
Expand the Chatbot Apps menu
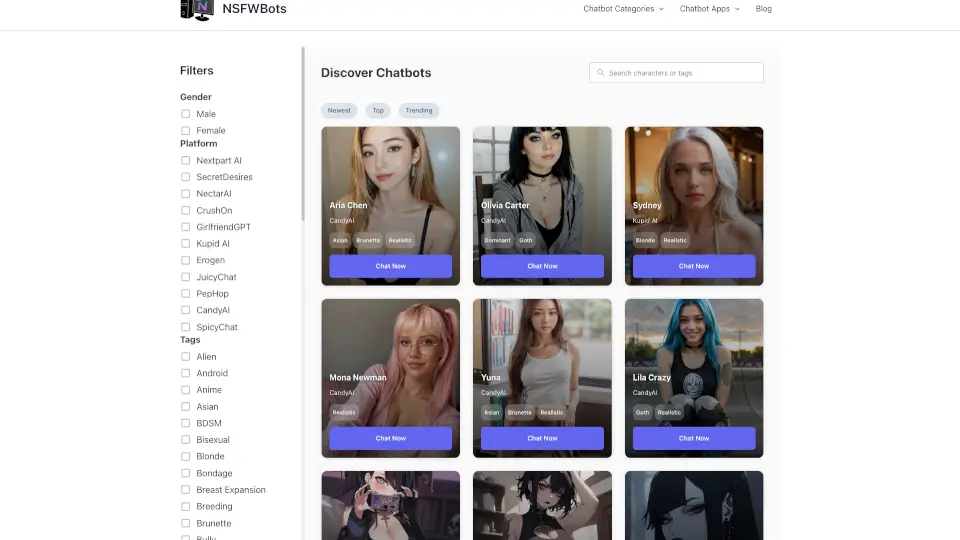(x=710, y=9)
